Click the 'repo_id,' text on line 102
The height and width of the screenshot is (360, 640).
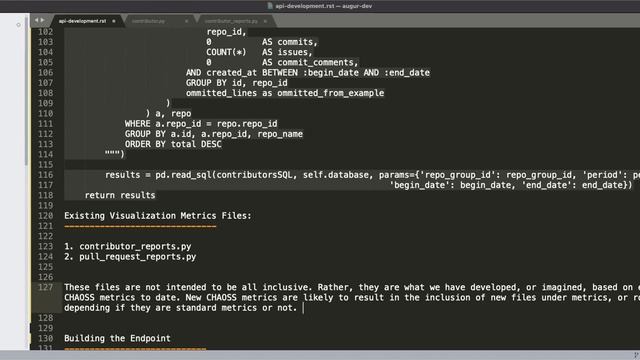click(x=227, y=32)
